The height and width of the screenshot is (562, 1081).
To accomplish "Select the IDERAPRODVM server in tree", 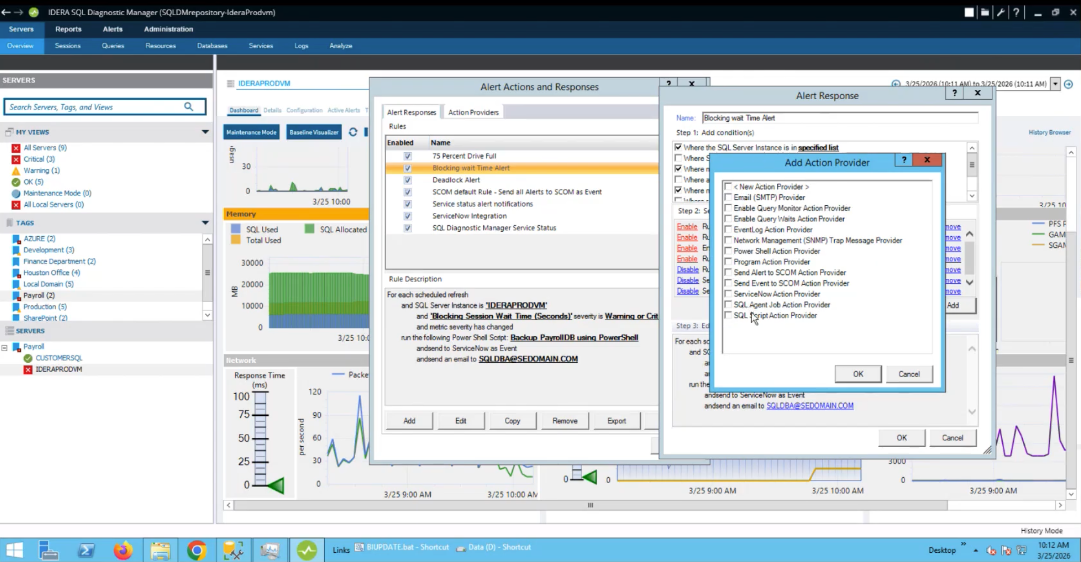I will pos(59,370).
